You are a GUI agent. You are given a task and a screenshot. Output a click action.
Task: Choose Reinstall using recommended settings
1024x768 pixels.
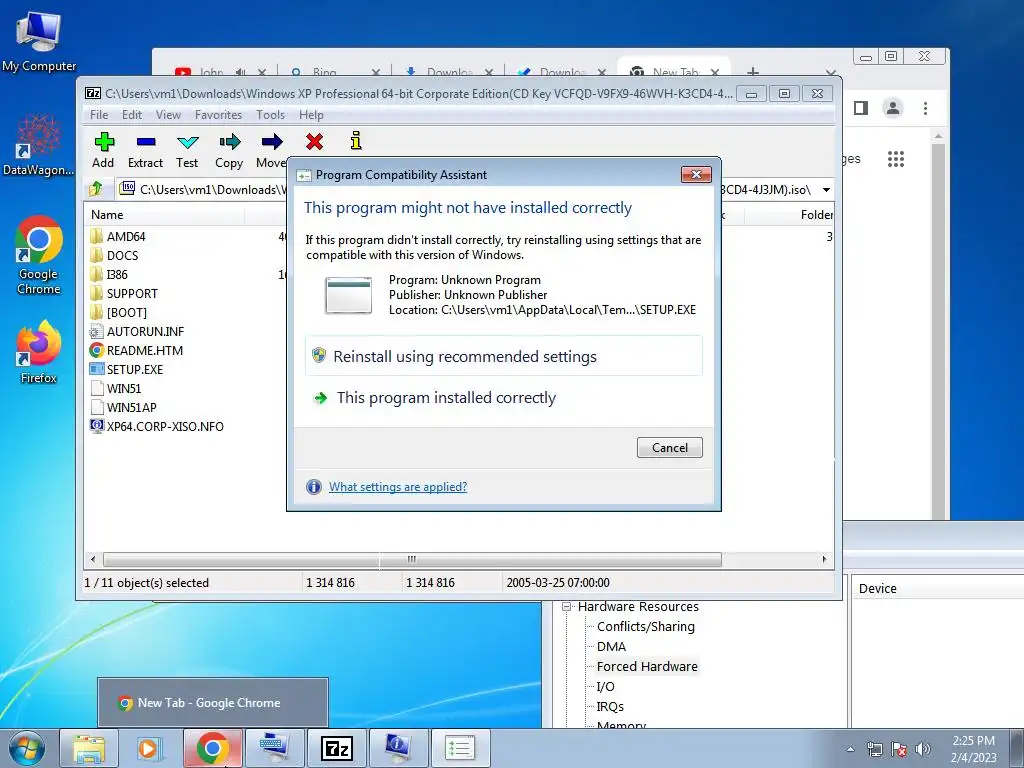click(x=504, y=356)
